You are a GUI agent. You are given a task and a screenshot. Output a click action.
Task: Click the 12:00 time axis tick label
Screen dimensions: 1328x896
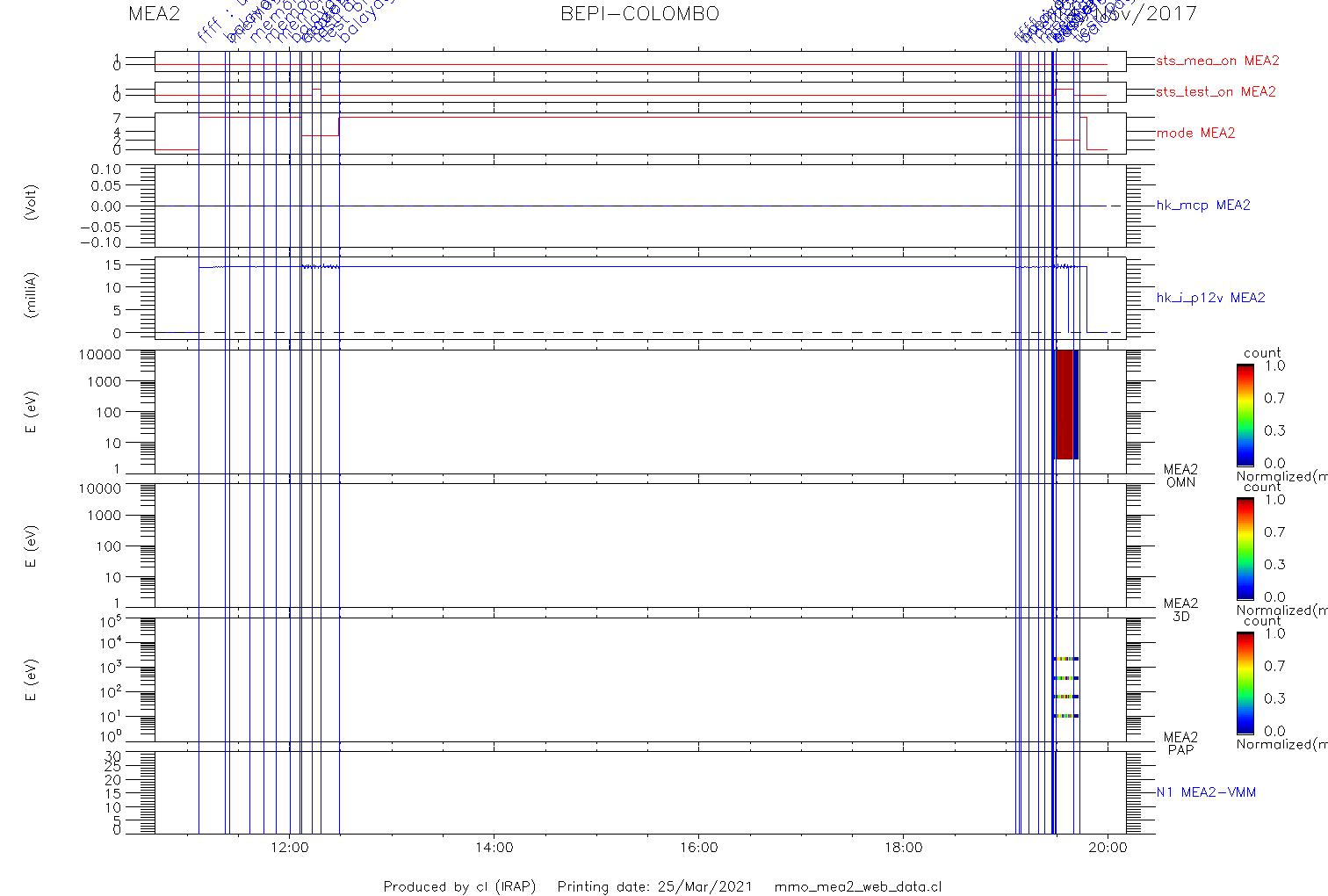click(x=289, y=848)
